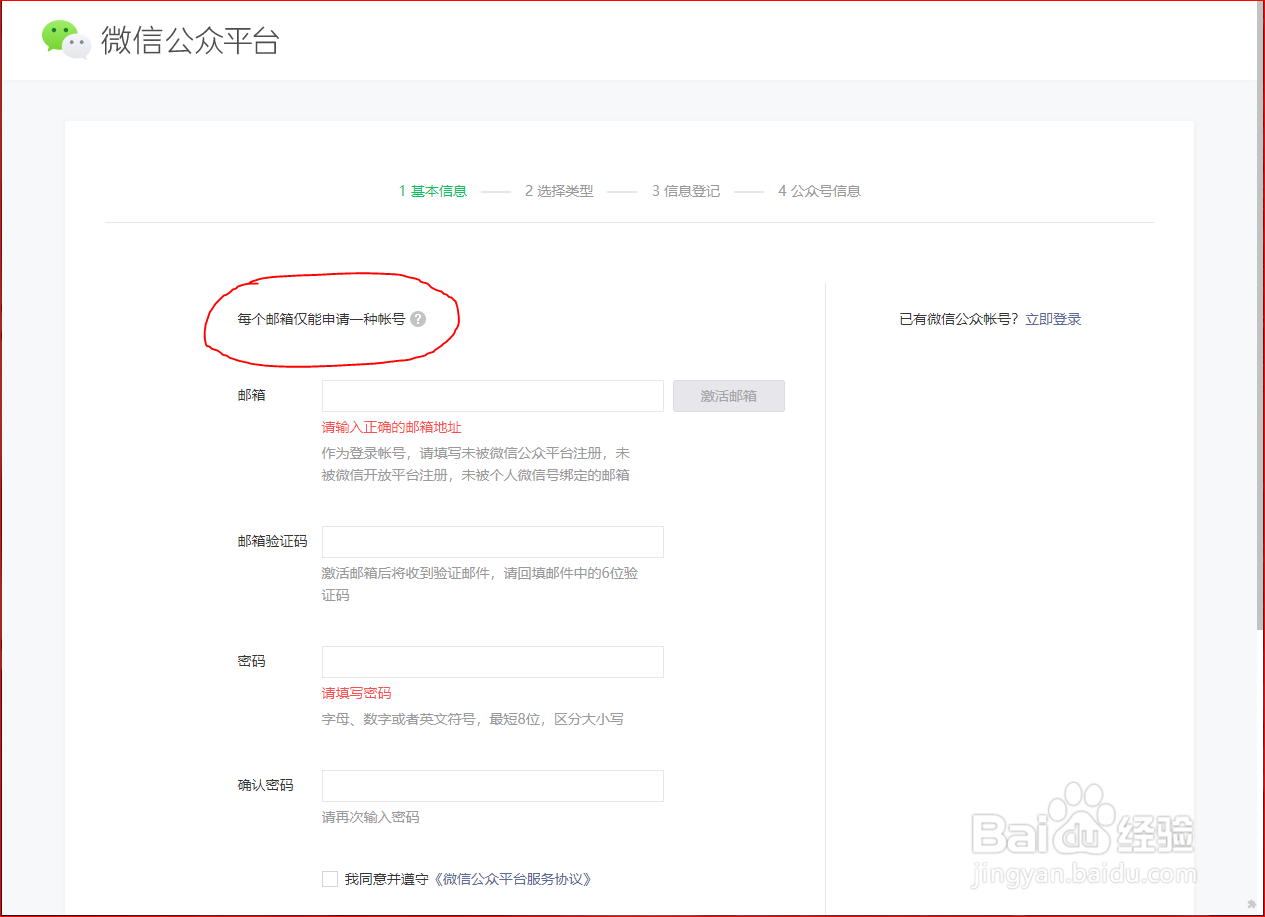Select step 1 基本信息
This screenshot has width=1265, height=917.
[433, 191]
